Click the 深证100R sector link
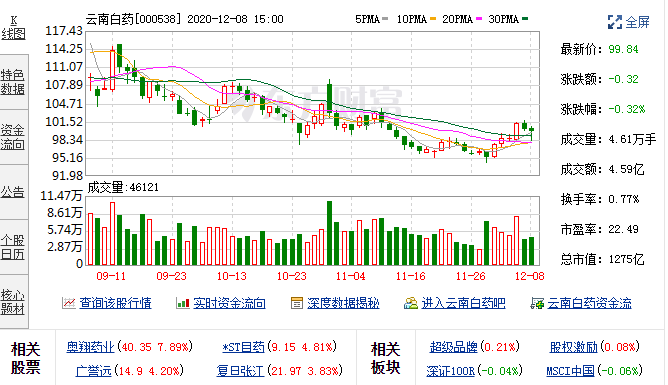This screenshot has height=385, width=668. click(x=450, y=371)
